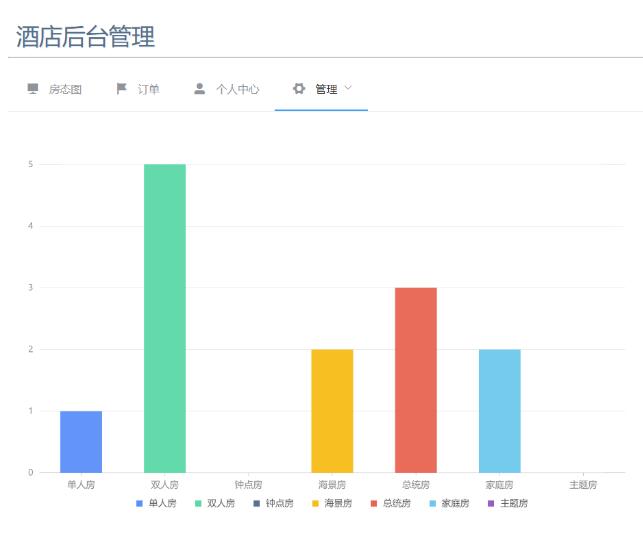Screen dimensions: 643x543
Task: Click the 双人房 x-axis label
Action: click(x=165, y=485)
